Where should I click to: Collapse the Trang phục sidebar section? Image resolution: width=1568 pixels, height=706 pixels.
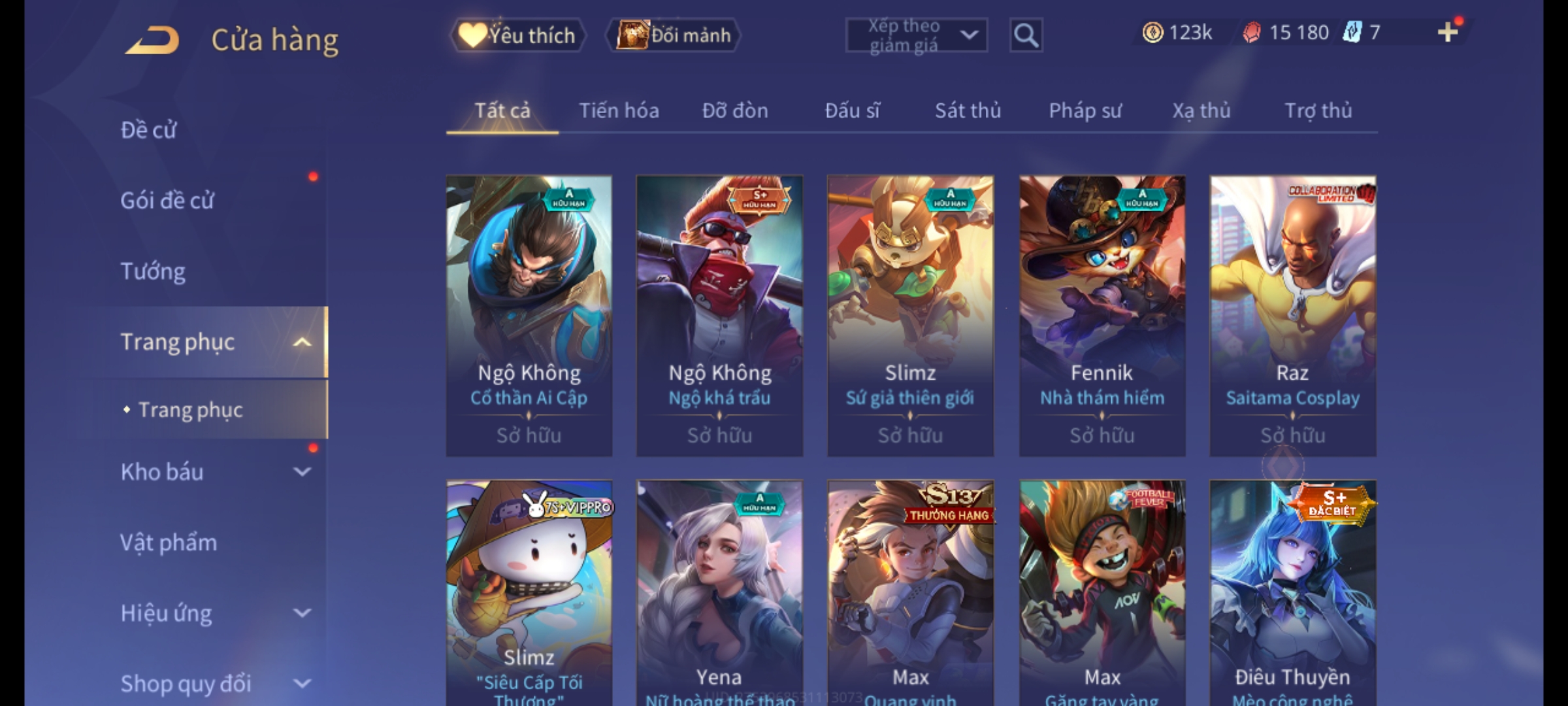(x=302, y=342)
